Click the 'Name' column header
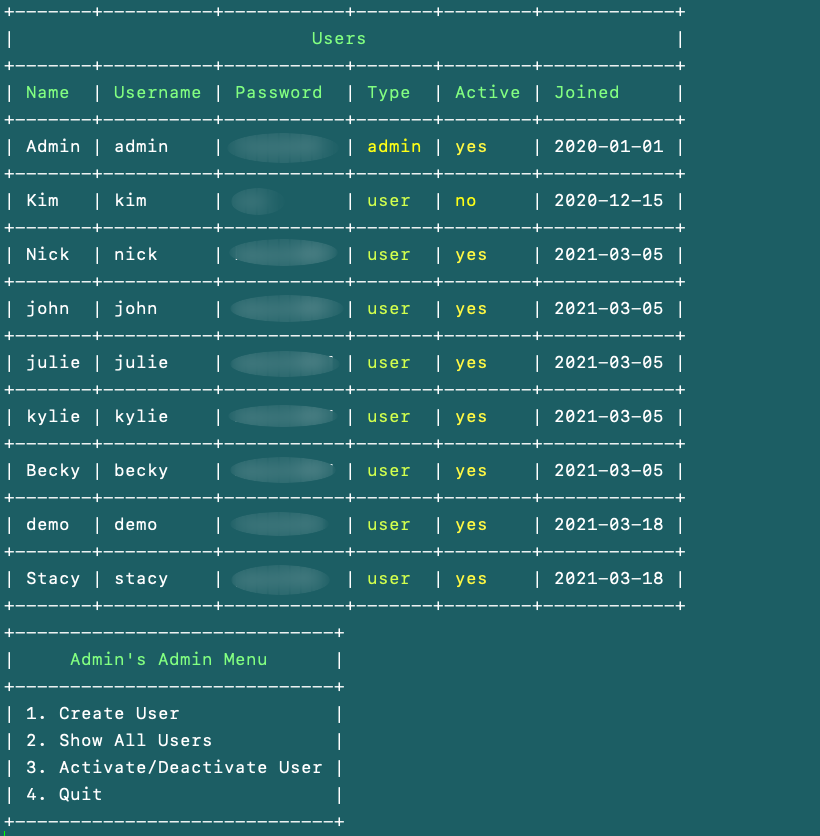The image size is (820, 836). coord(48,93)
